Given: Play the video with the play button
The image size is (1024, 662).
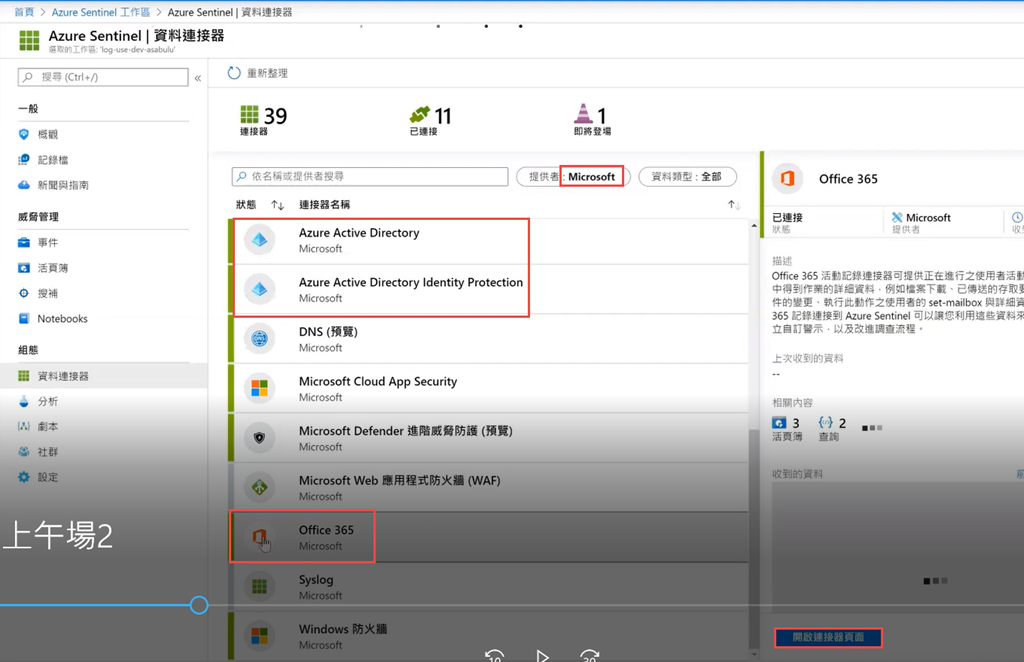Looking at the screenshot, I should pos(542,655).
